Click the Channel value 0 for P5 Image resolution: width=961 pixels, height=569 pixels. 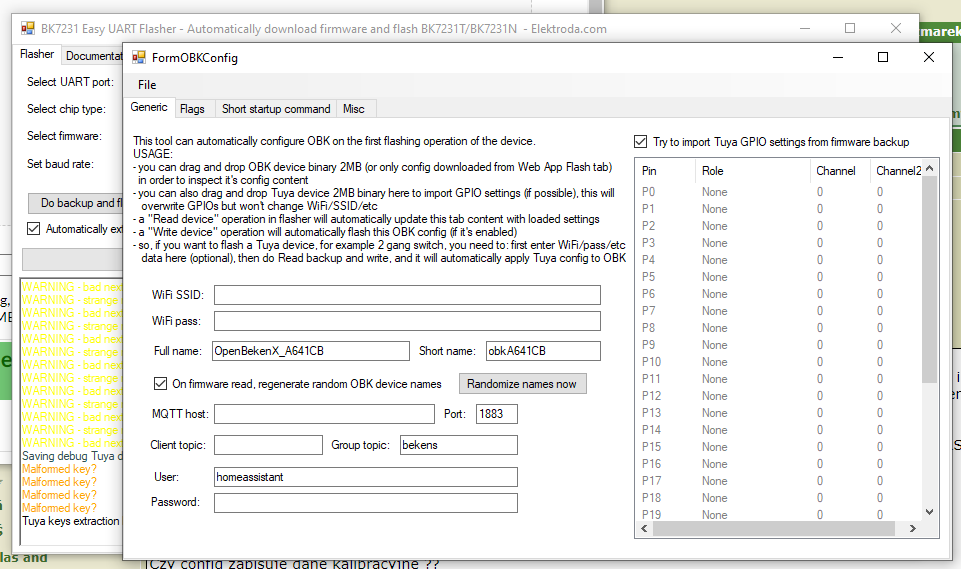tap(820, 277)
